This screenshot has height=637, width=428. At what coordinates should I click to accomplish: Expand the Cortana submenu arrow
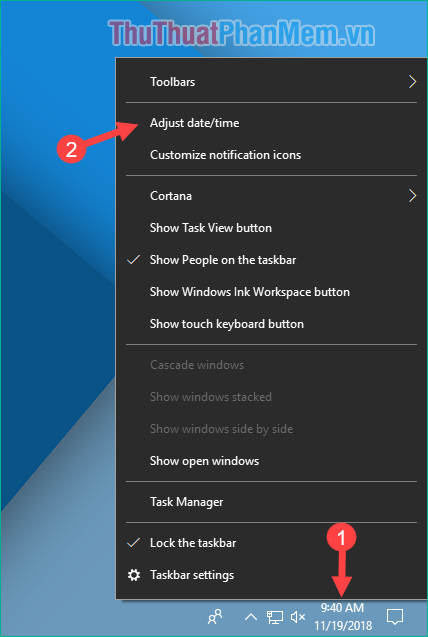[x=412, y=196]
